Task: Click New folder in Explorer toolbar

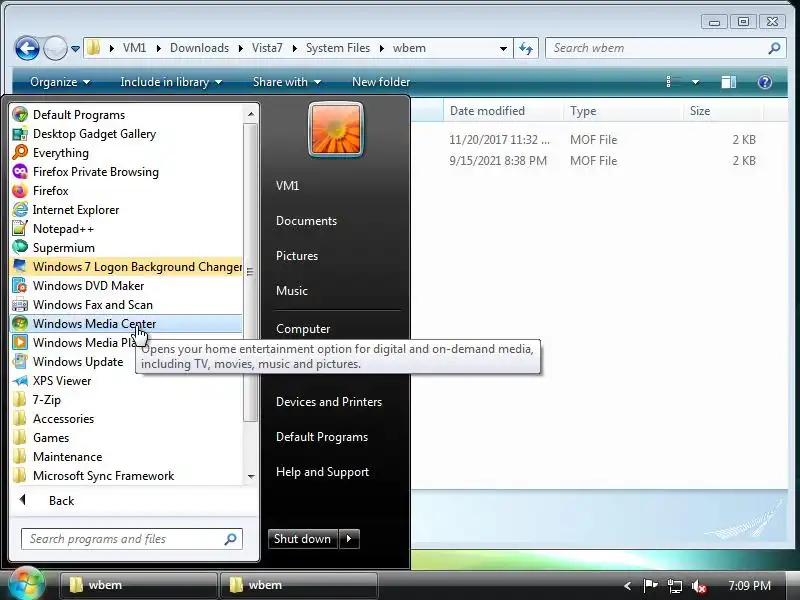Action: tap(381, 82)
